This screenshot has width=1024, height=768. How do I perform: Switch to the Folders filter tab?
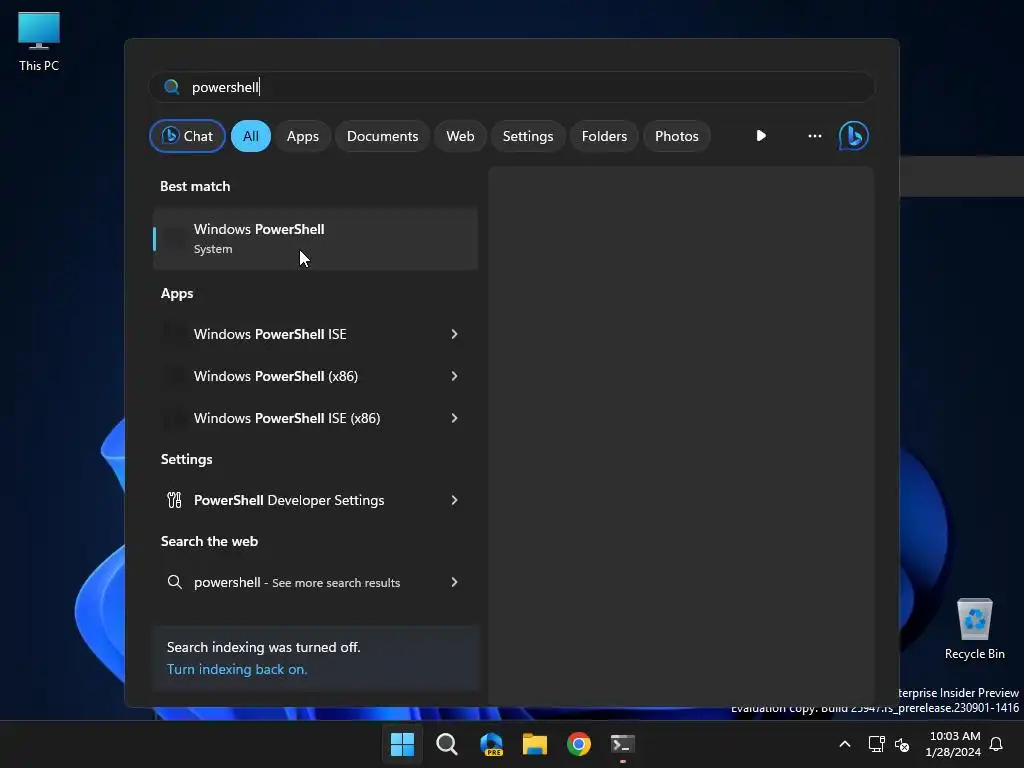604,136
